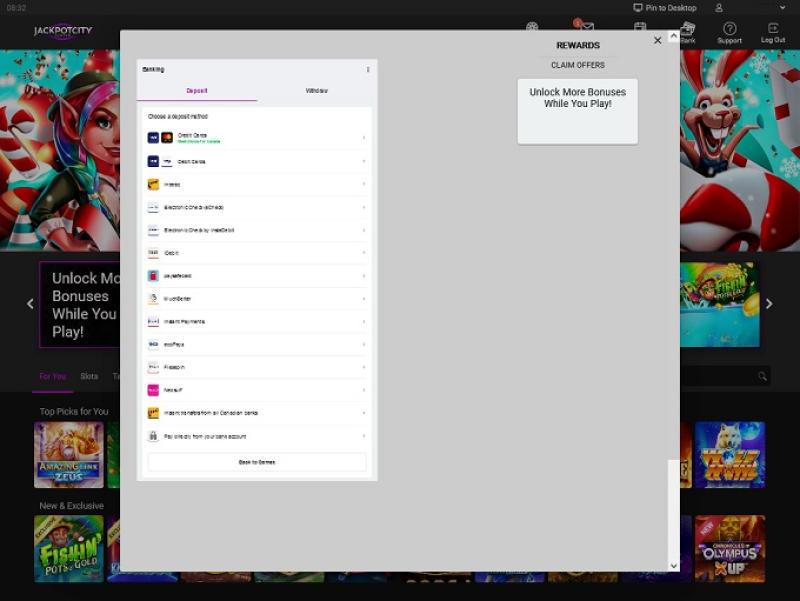800x601 pixels.
Task: Click the Pin to Desktop monitor icon
Action: [638, 7]
